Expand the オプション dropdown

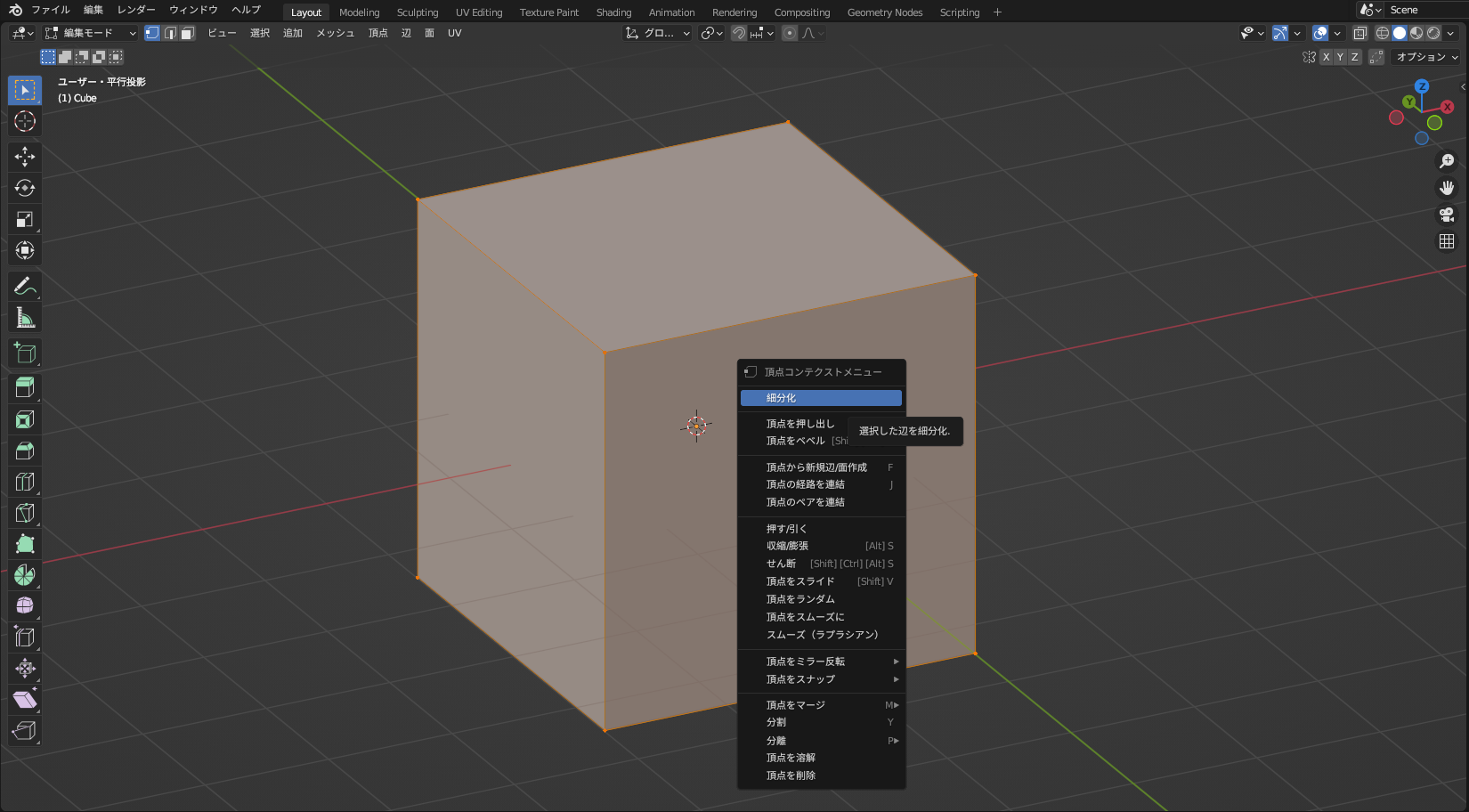1423,56
